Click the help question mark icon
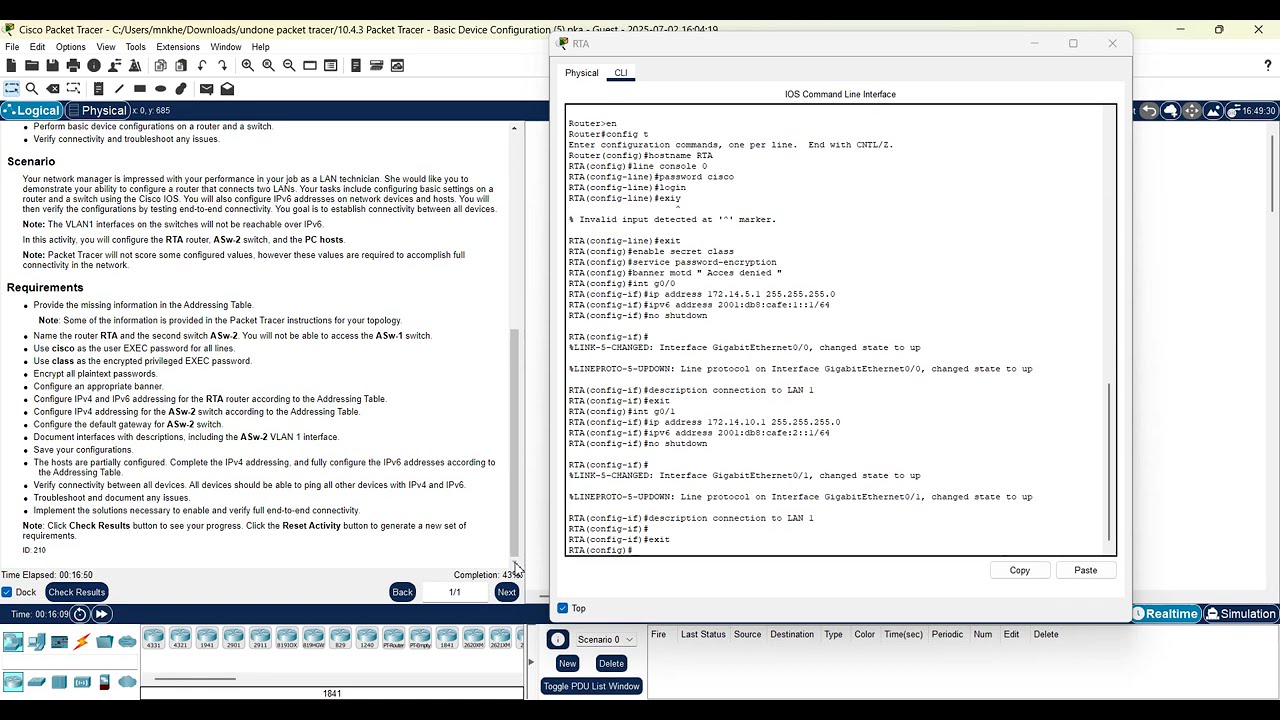Screen dimensions: 1280x720 1268,65
